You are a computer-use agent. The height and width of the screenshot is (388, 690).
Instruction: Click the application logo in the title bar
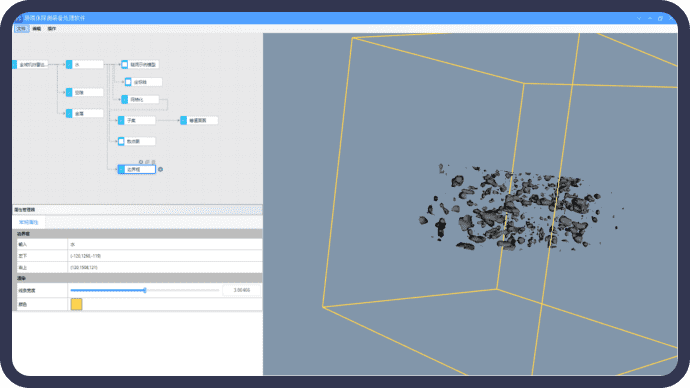(18, 18)
